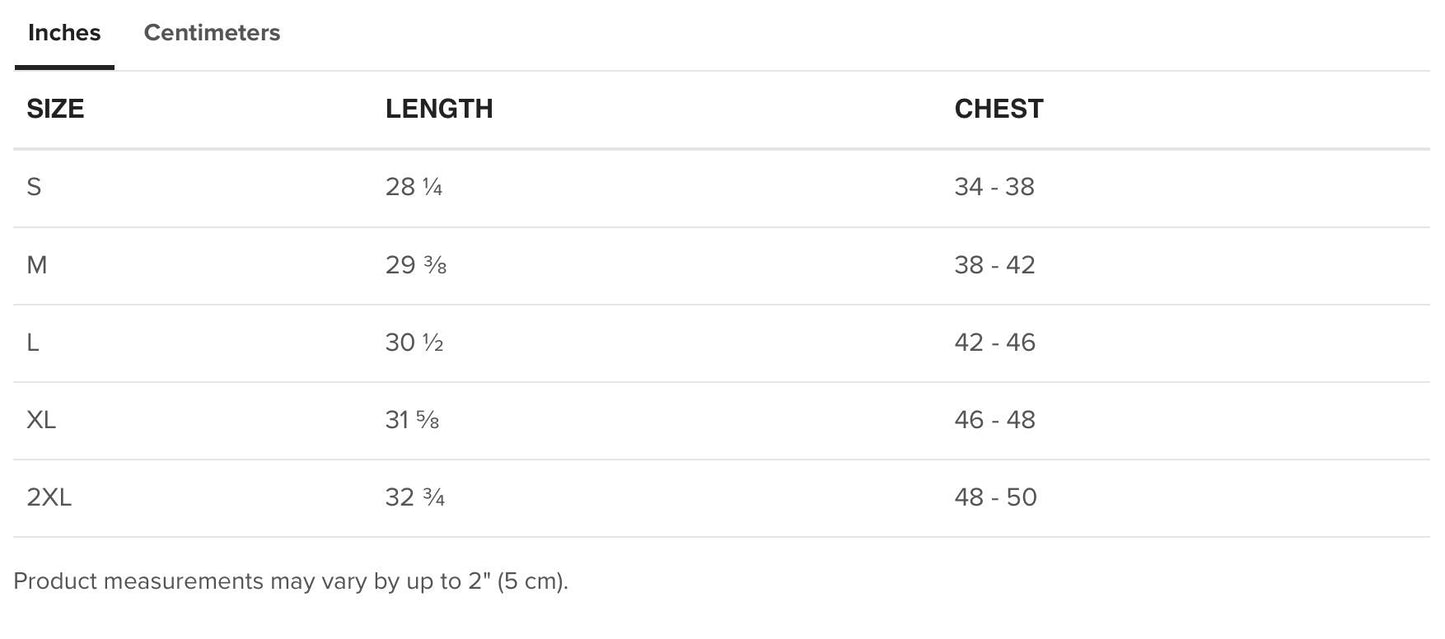The width and height of the screenshot is (1445, 639).
Task: Click the product measurements disclaimer text
Action: pyautogui.click(x=290, y=582)
